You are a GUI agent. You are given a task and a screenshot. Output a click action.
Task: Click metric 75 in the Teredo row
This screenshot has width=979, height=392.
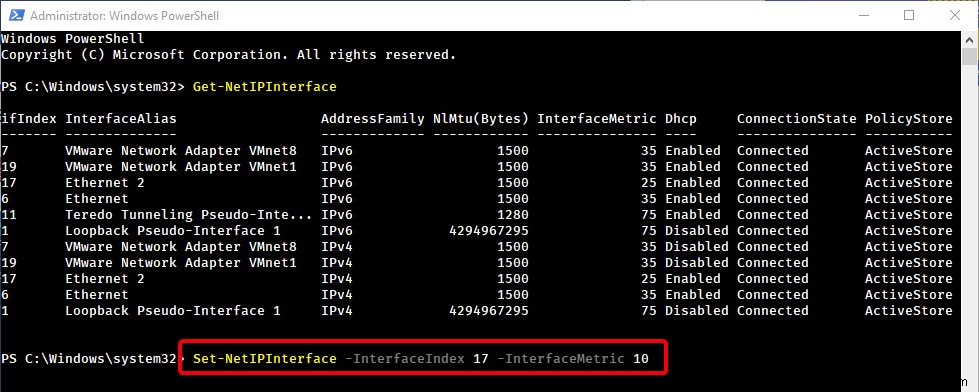649,215
